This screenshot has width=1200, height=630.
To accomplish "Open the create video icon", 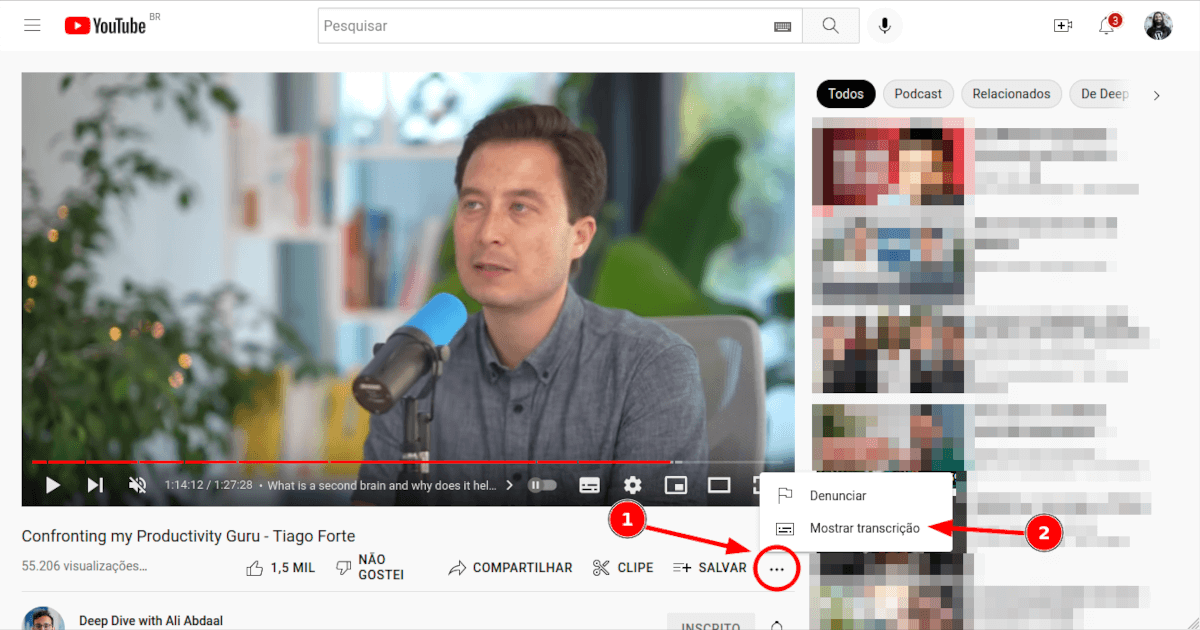I will point(1063,26).
